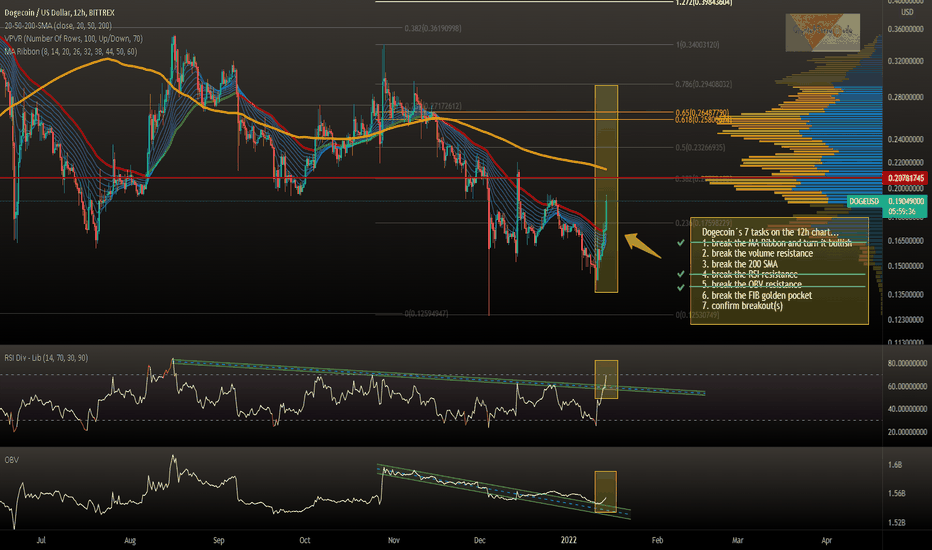Click the 0(0.12594947) Fibonacci label
Screen dimensions: 932x550
pyautogui.click(x=426, y=313)
